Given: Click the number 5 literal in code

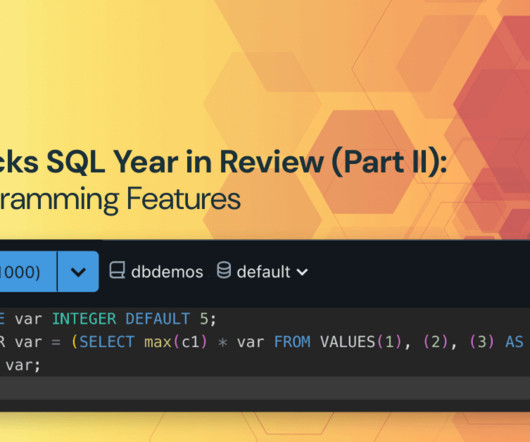Looking at the screenshot, I should click(x=204, y=319).
